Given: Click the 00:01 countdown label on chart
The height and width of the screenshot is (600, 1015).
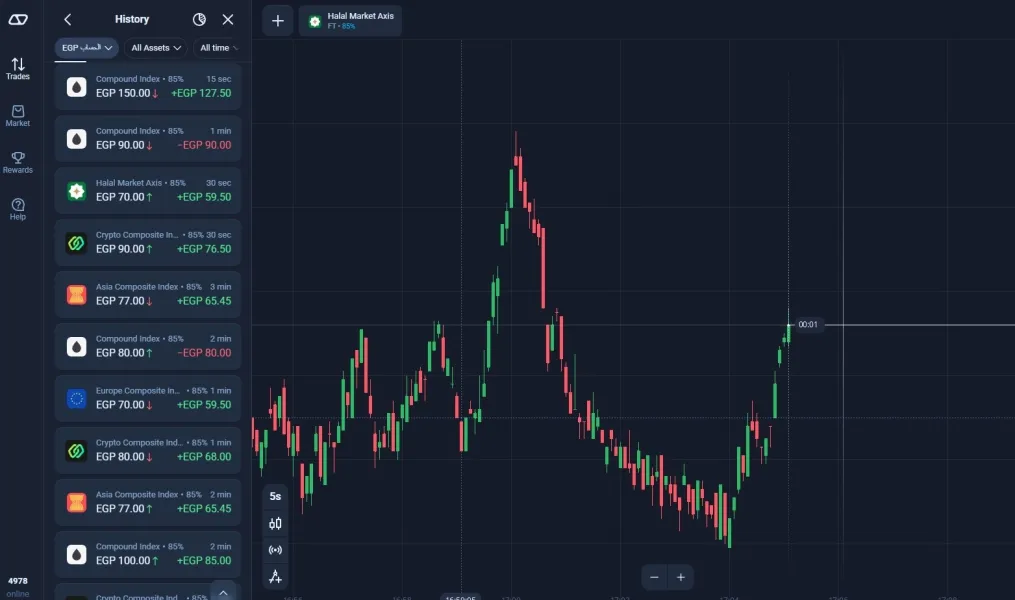Looking at the screenshot, I should [808, 324].
